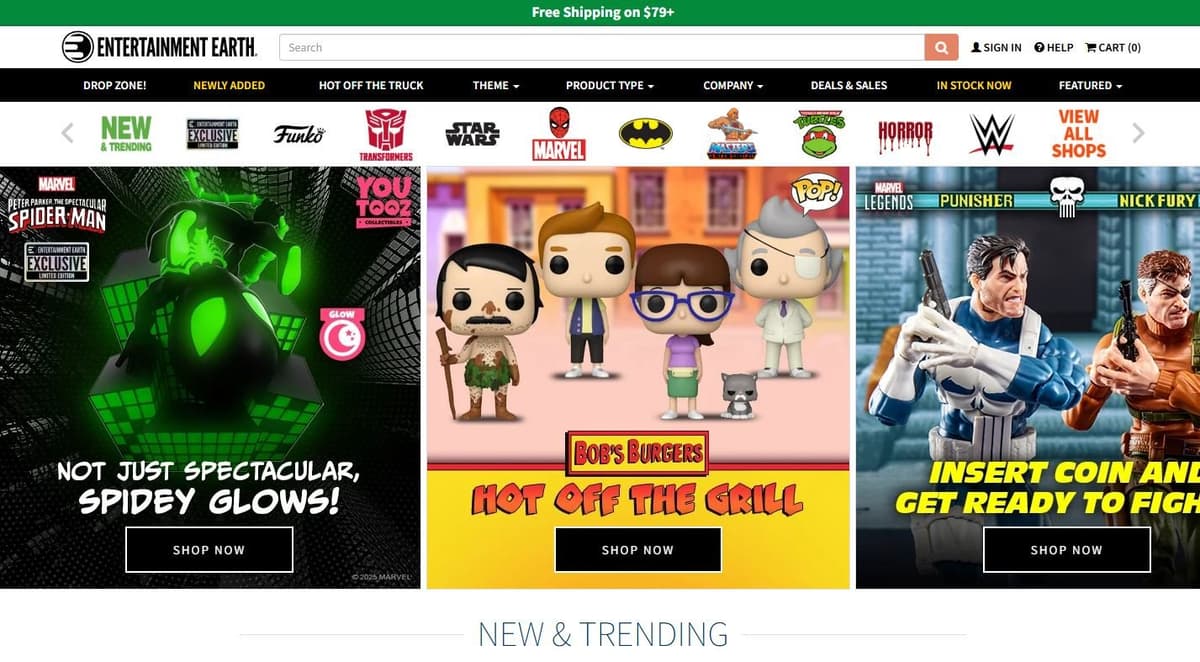Select In Stock Now menu item
Image resolution: width=1200 pixels, height=662 pixels.
click(x=974, y=85)
